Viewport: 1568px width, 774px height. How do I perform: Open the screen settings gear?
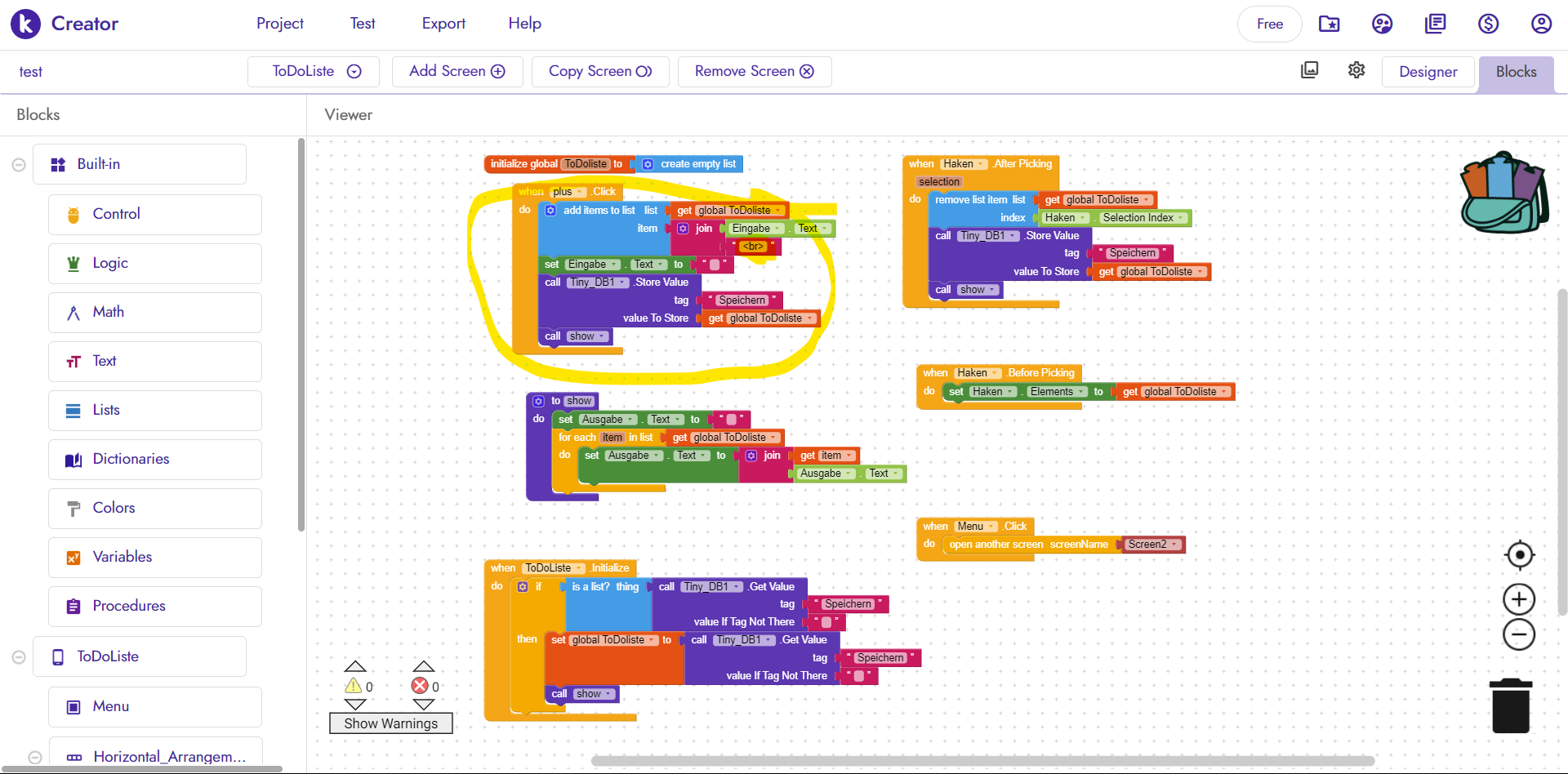pyautogui.click(x=1356, y=70)
